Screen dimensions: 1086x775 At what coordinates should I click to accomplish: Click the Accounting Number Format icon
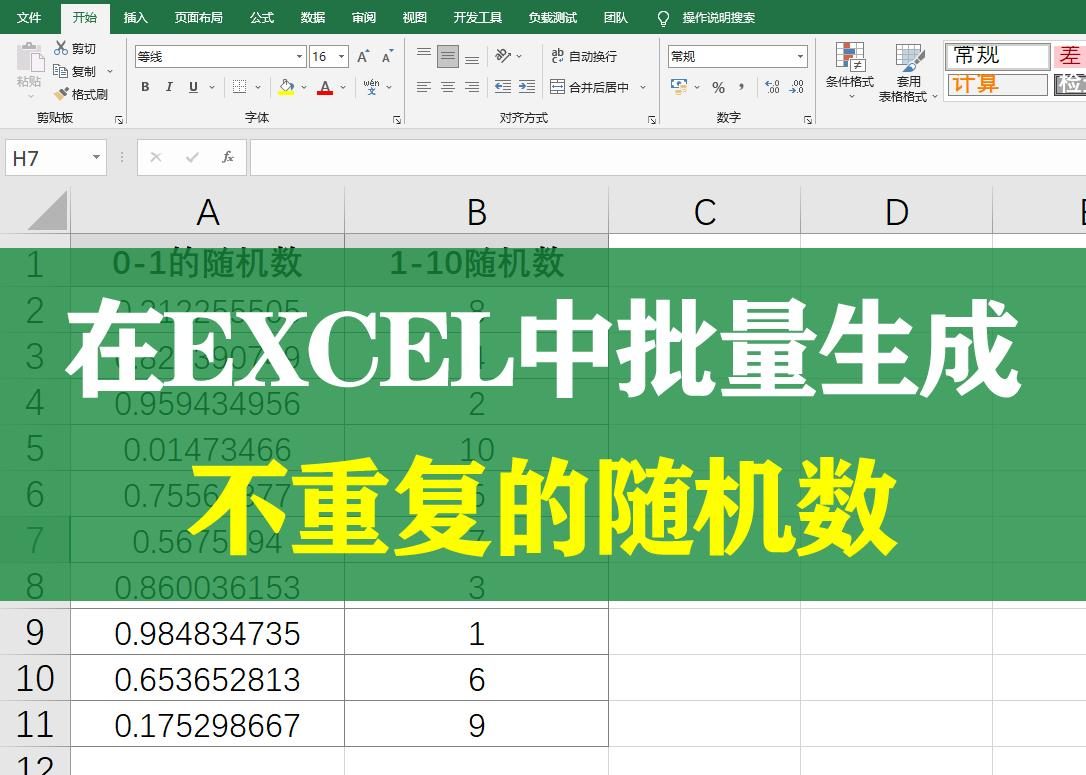pos(679,87)
